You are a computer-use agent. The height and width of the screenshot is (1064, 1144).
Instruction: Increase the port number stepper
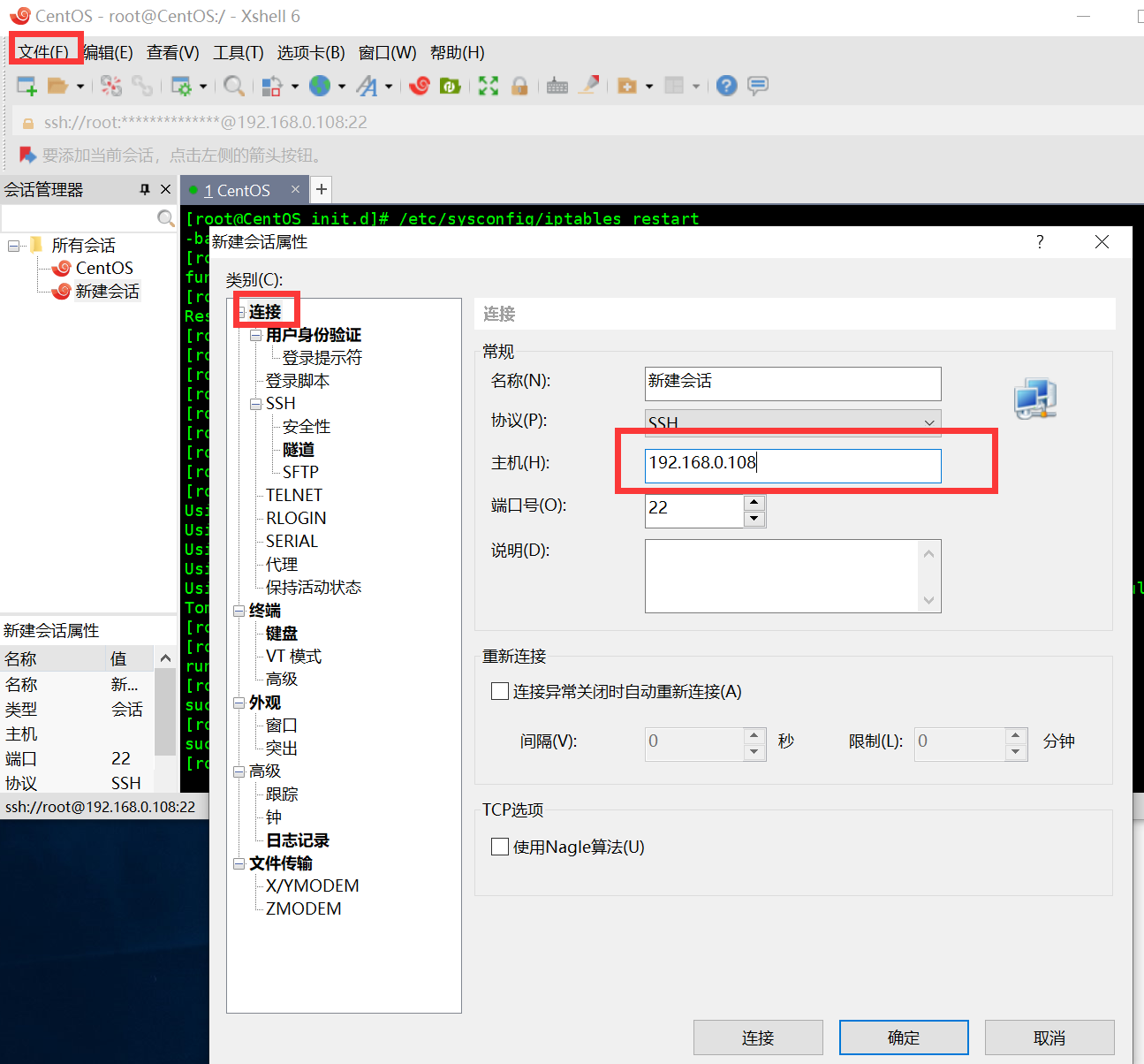pyautogui.click(x=754, y=503)
